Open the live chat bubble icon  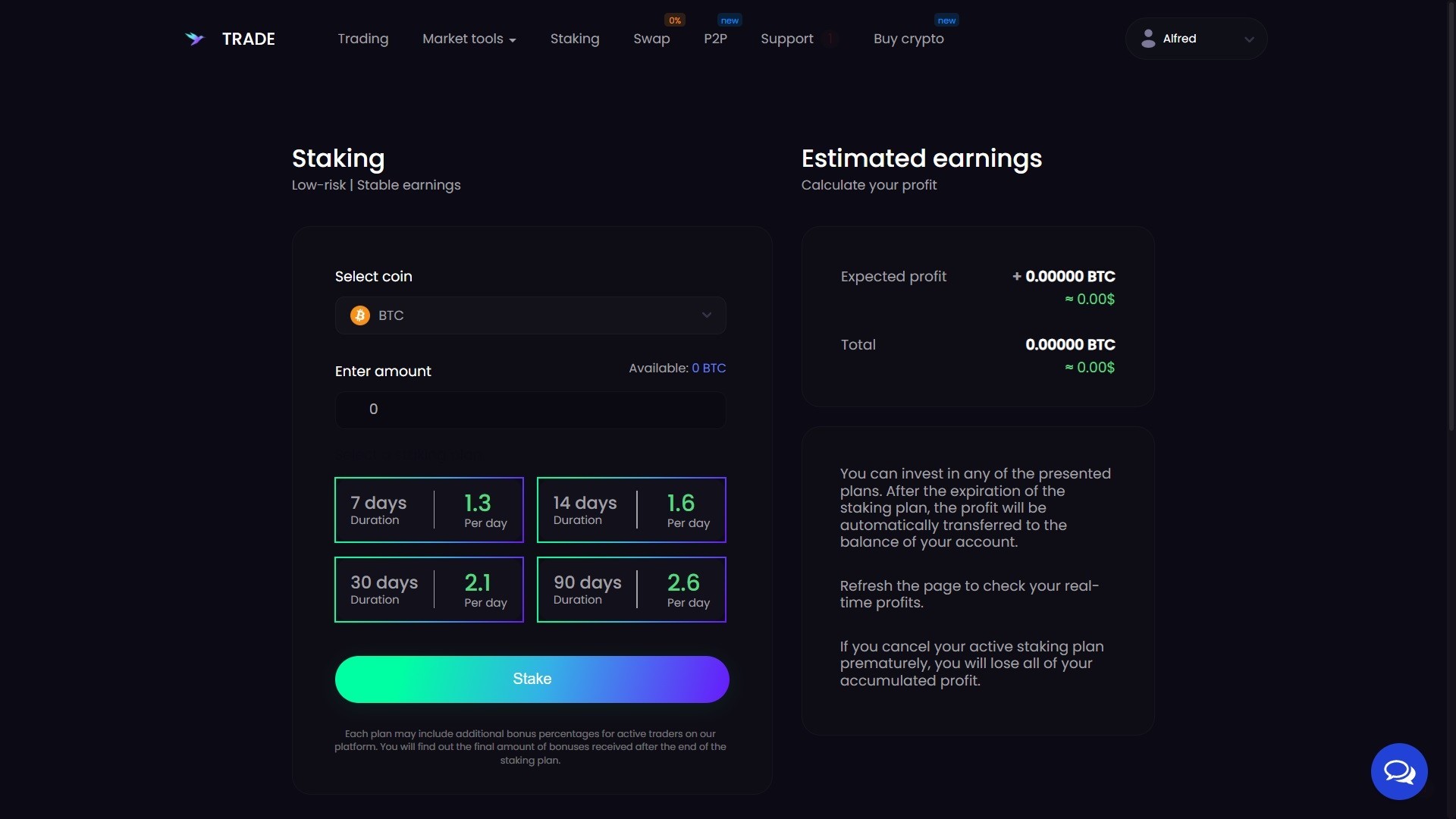tap(1398, 771)
